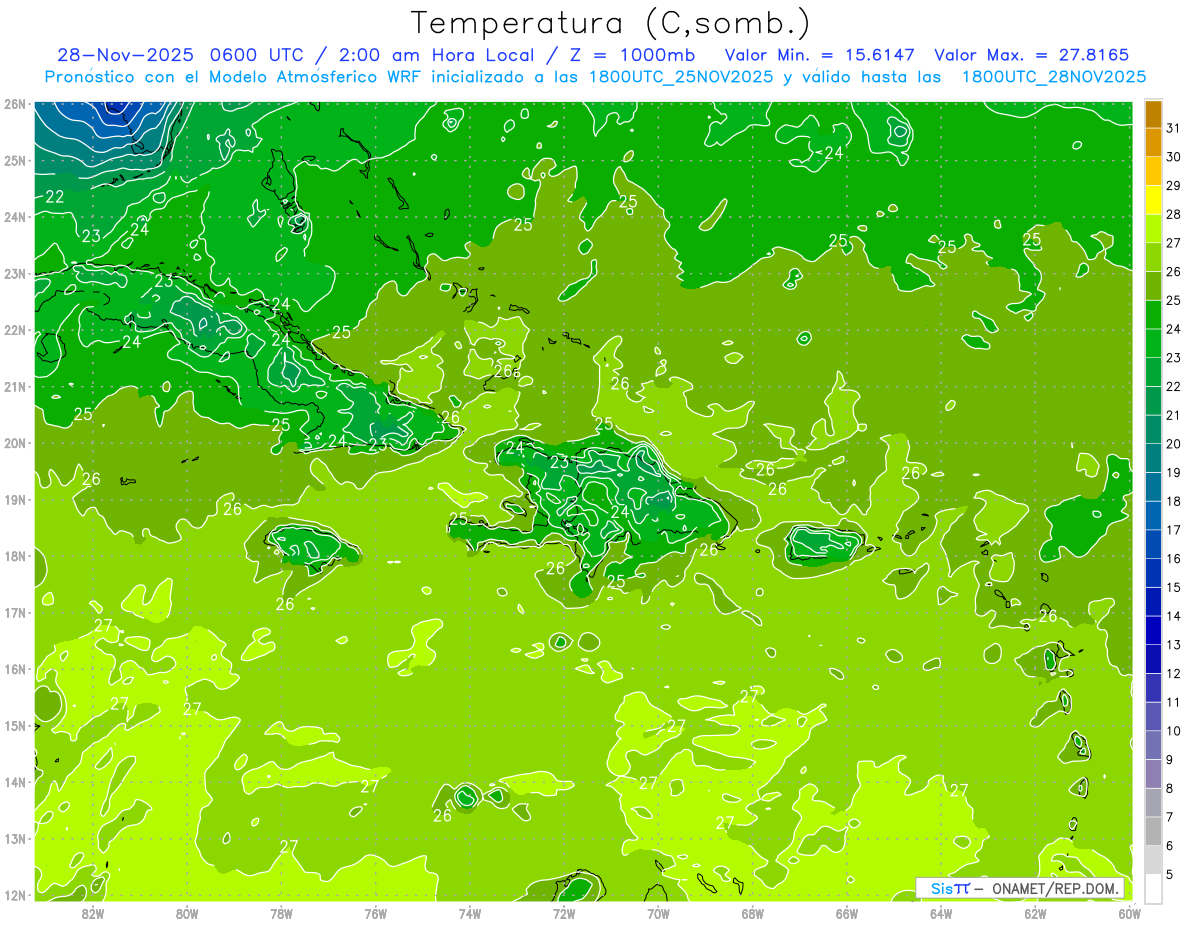The width and height of the screenshot is (1200, 927).
Task: Click the '70W' longitude axis label
Action: (x=658, y=913)
